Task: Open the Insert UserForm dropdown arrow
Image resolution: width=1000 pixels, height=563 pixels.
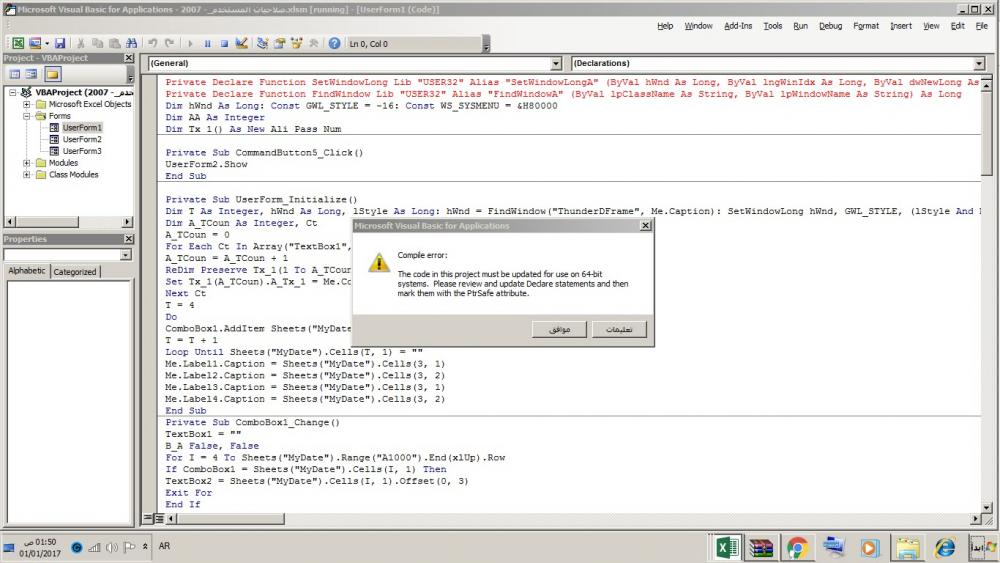Action: coord(47,43)
